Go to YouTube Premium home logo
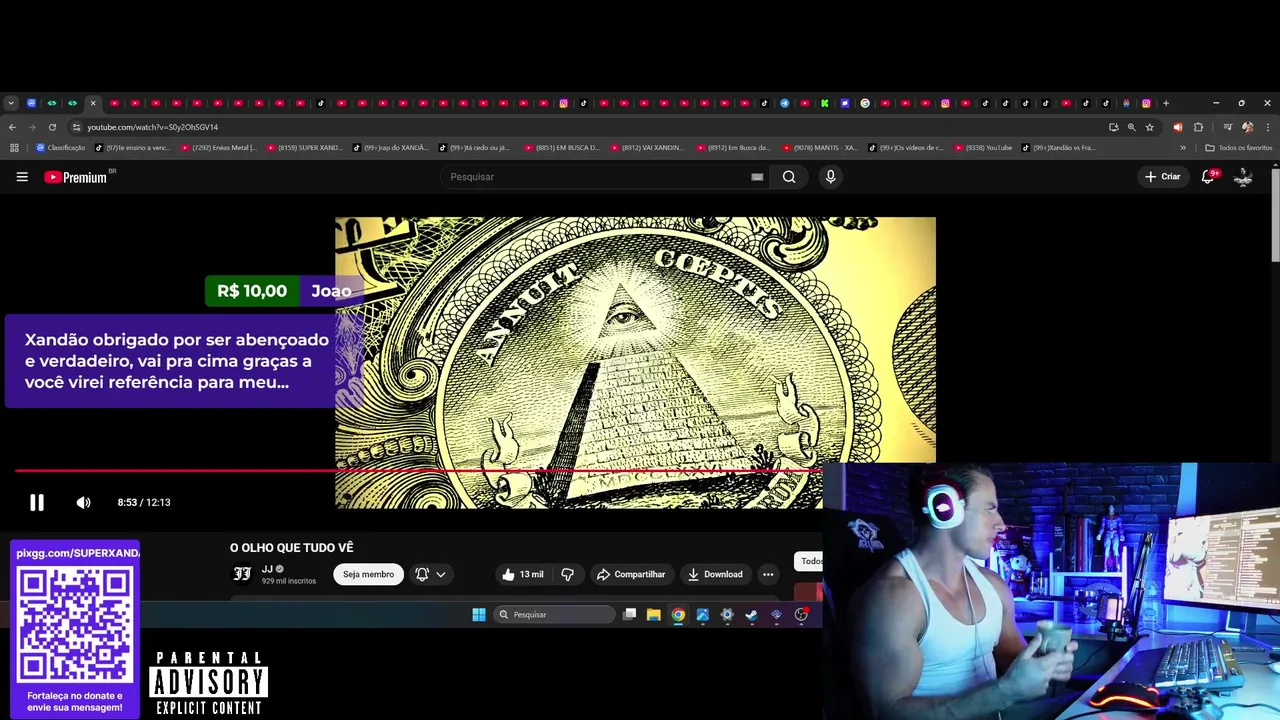Screen dimensions: 1280x720 [x=76, y=177]
